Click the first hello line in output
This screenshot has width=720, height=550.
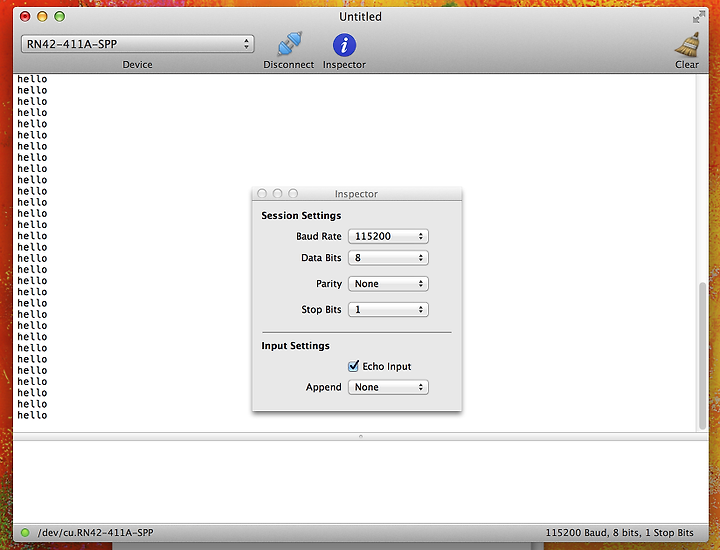pyautogui.click(x=32, y=79)
